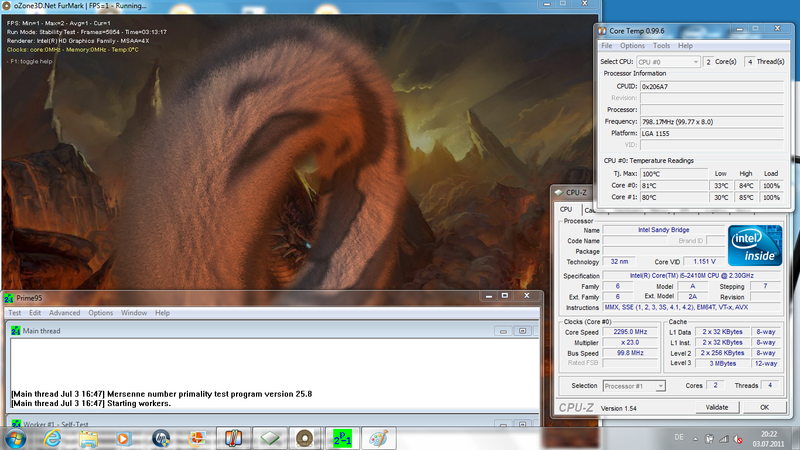Viewport: 800px width, 450px height.
Task: Click the Validate button in CPU-Z
Action: [717, 407]
